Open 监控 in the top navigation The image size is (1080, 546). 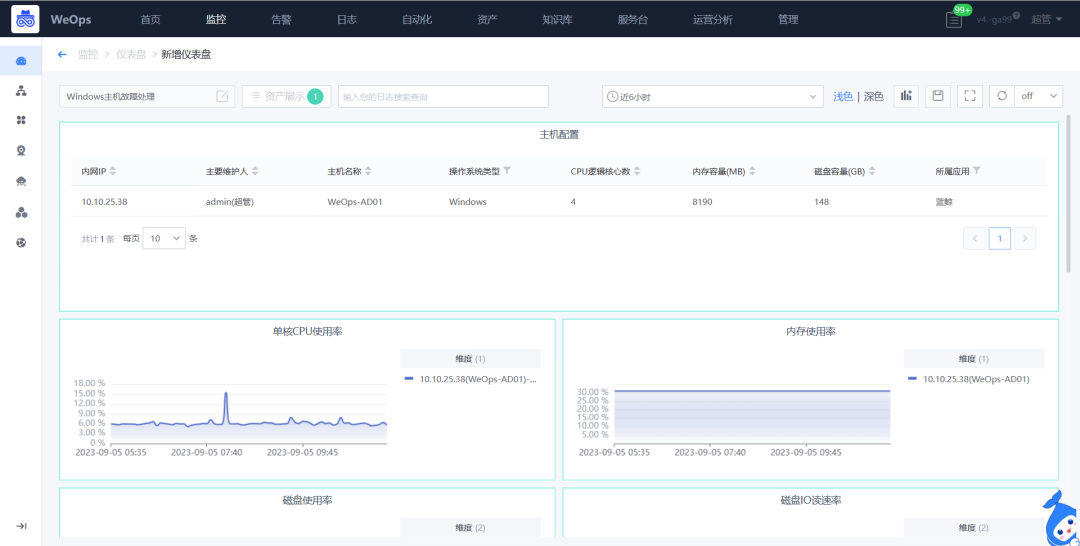(x=216, y=19)
